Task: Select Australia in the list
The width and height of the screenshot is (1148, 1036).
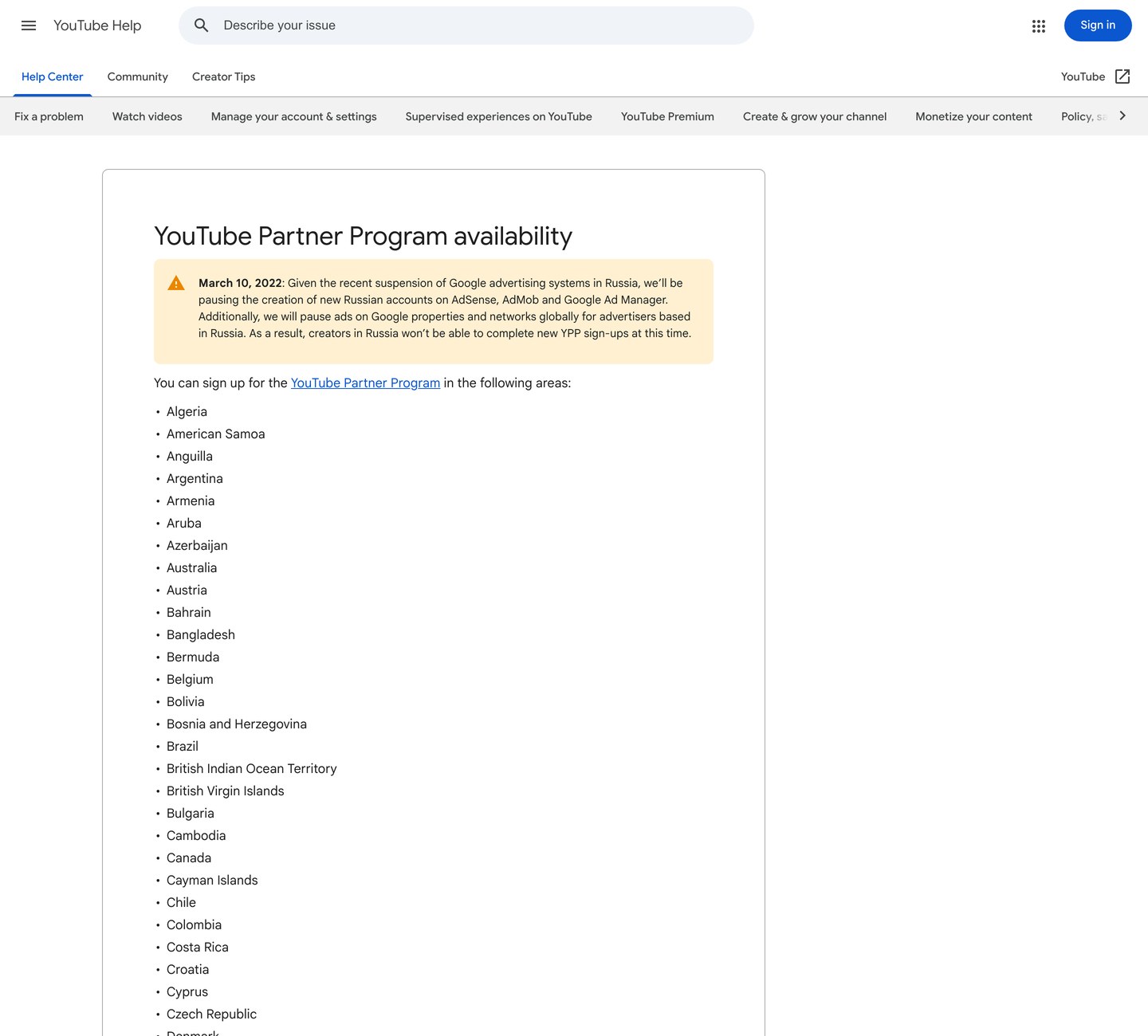Action: click(191, 567)
